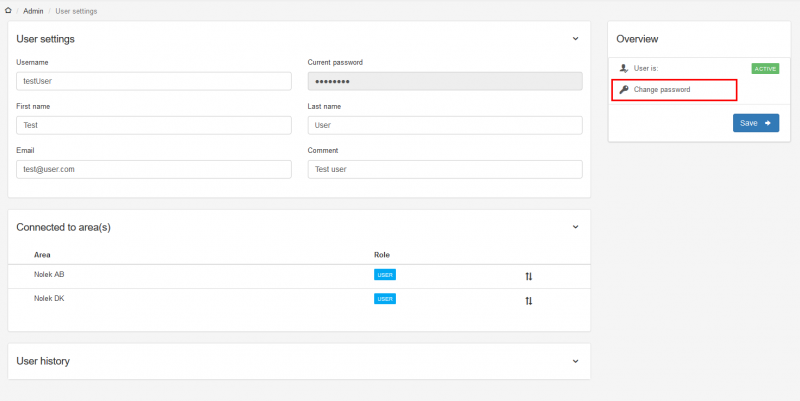Click the Area column header
Screen dimensions: 800x401
click(x=42, y=255)
